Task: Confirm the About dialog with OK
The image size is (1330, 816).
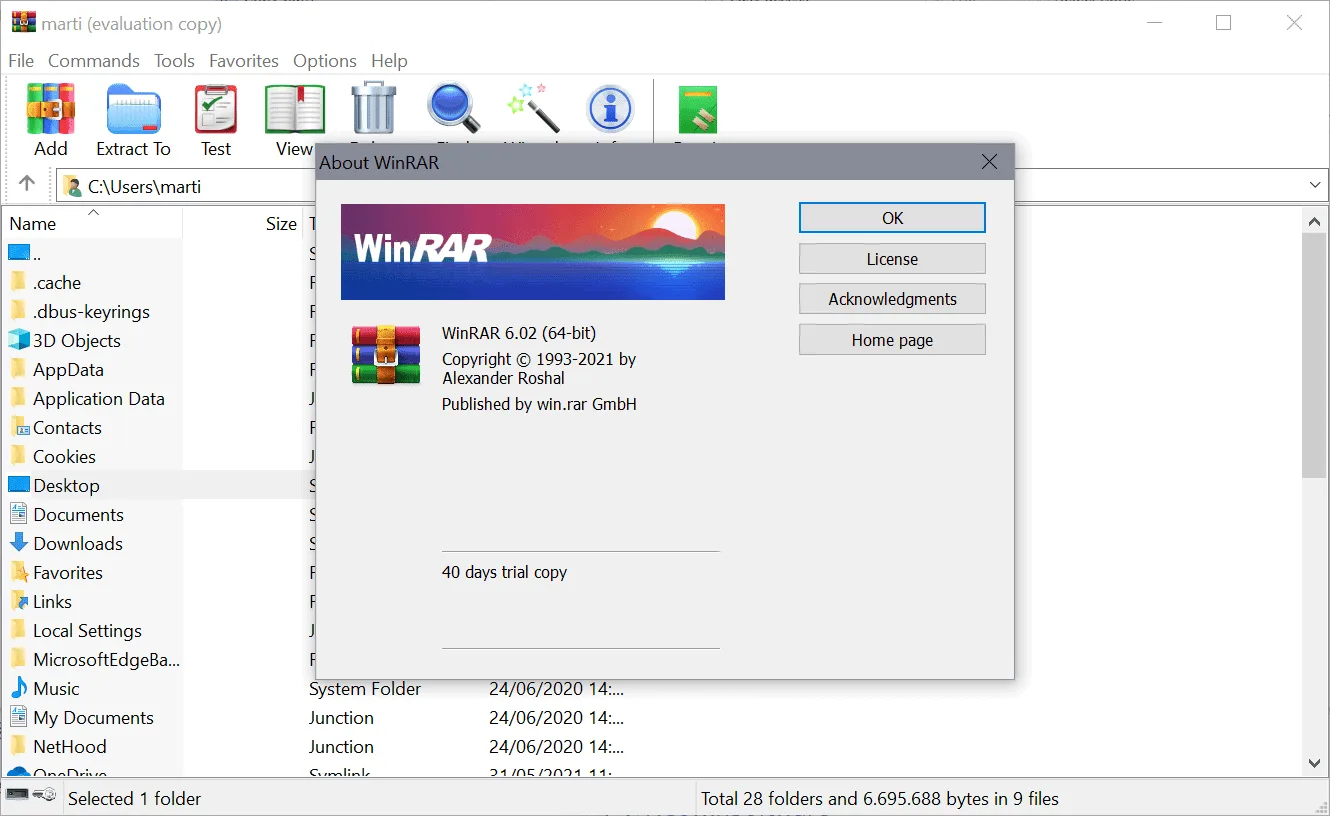Action: coord(891,217)
